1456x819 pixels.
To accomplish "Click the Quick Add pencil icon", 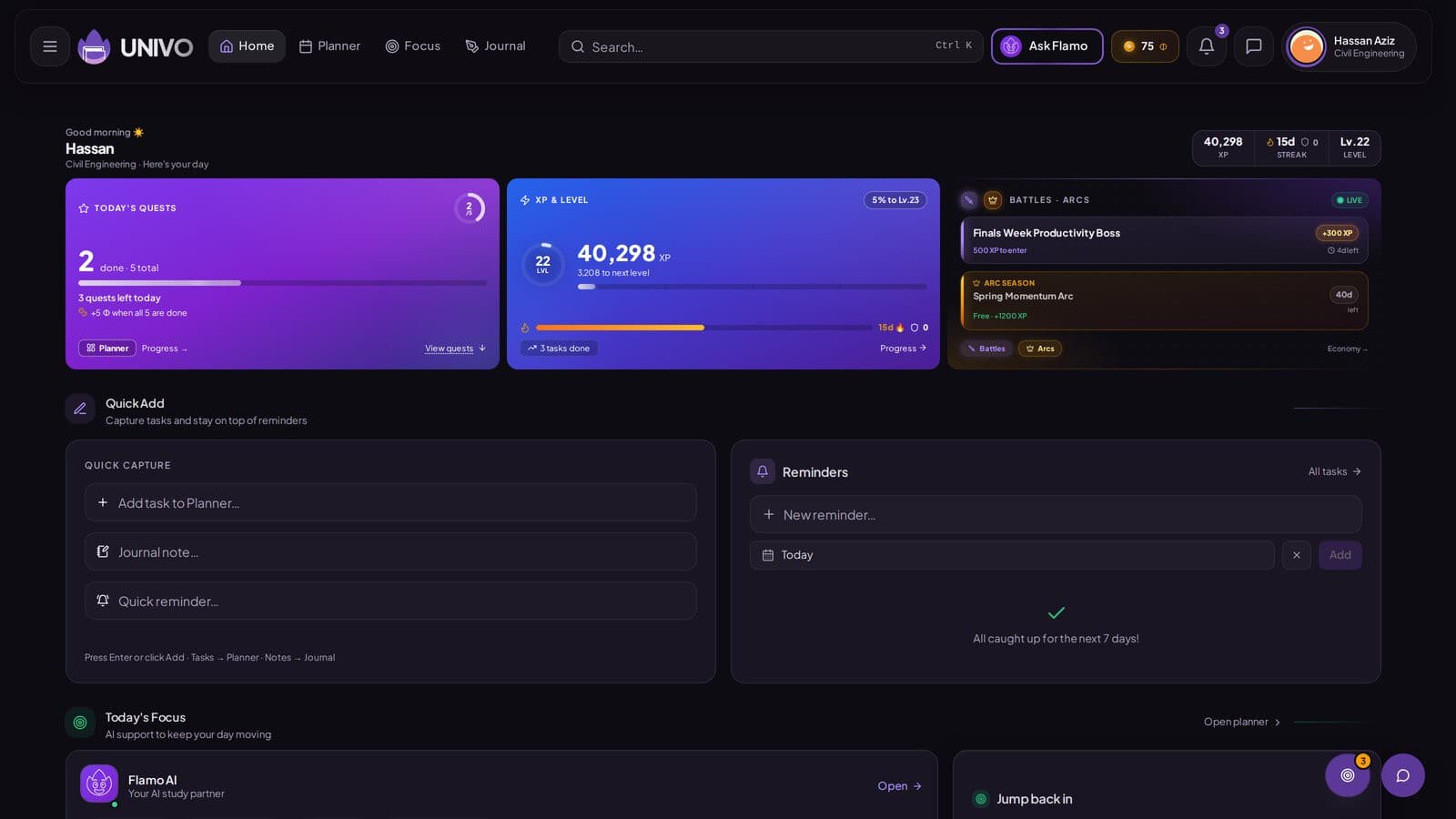I will pyautogui.click(x=80, y=409).
